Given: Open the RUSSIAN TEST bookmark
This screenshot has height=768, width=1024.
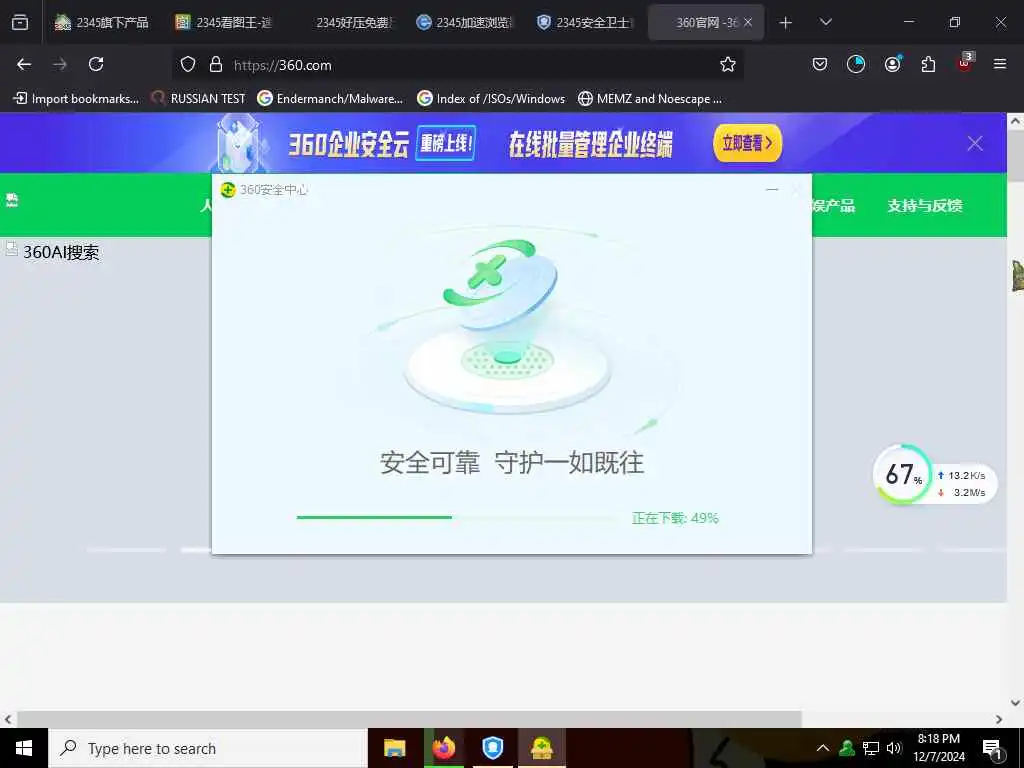Looking at the screenshot, I should (x=199, y=99).
